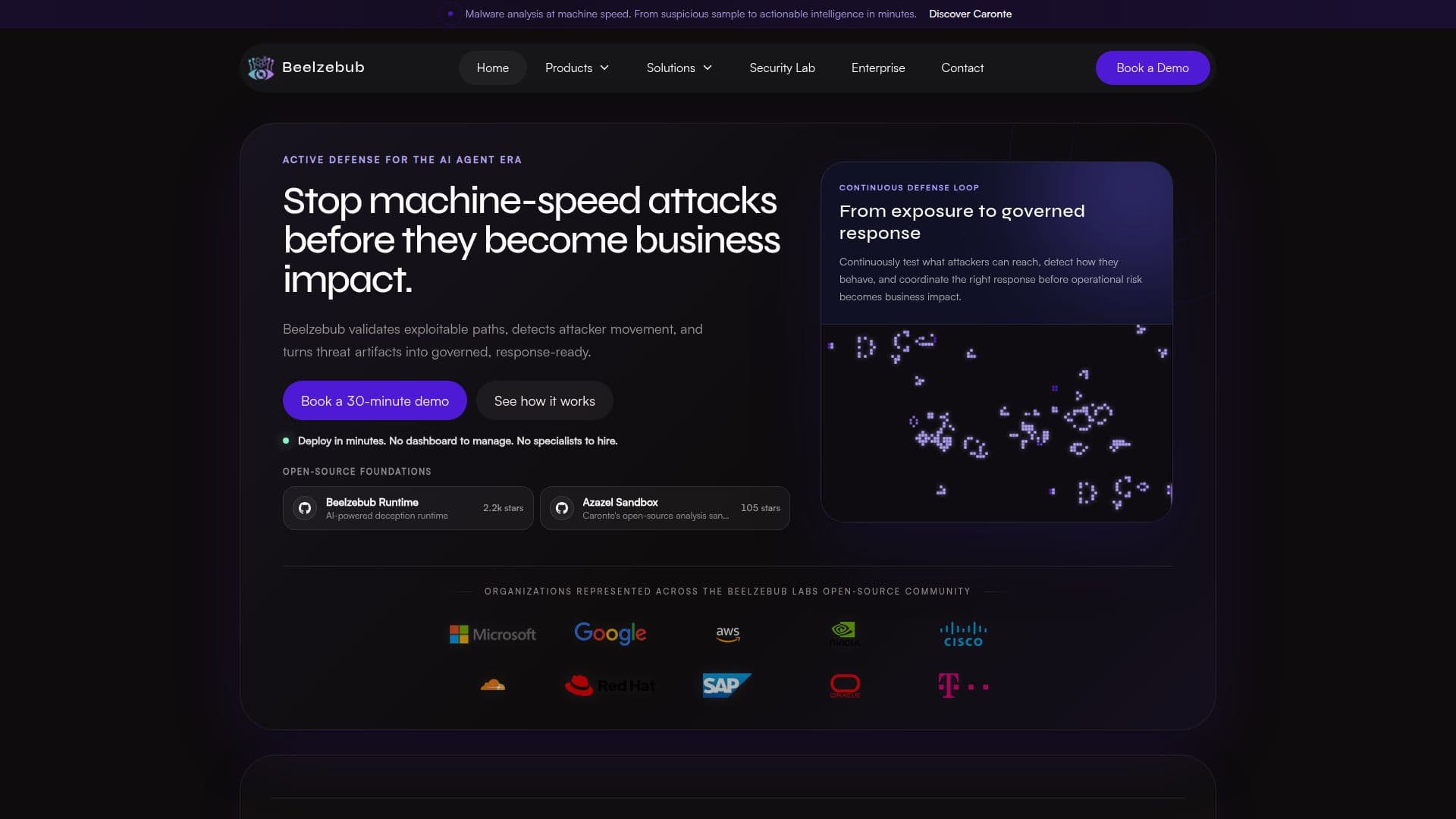Click the NVIDIA logo

click(844, 634)
